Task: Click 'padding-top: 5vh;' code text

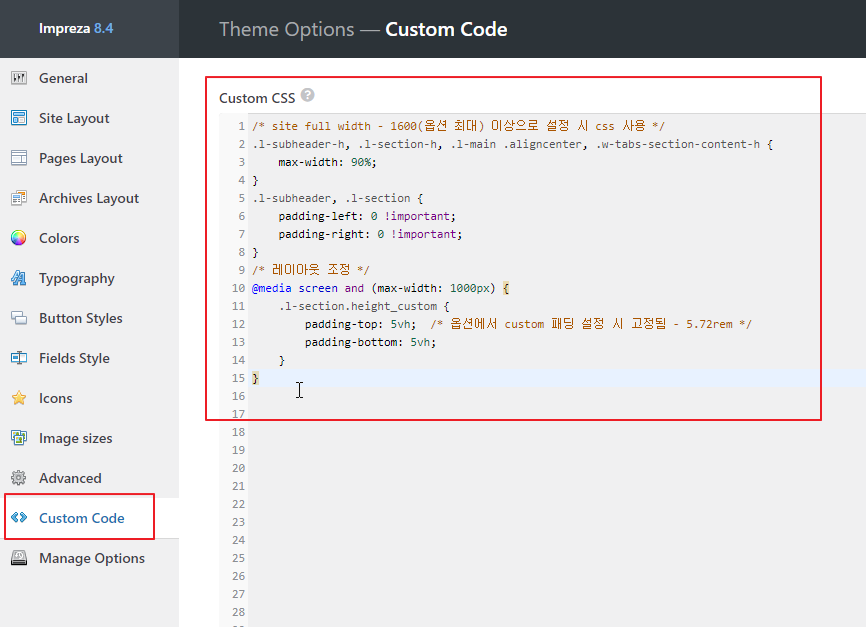Action: point(360,324)
